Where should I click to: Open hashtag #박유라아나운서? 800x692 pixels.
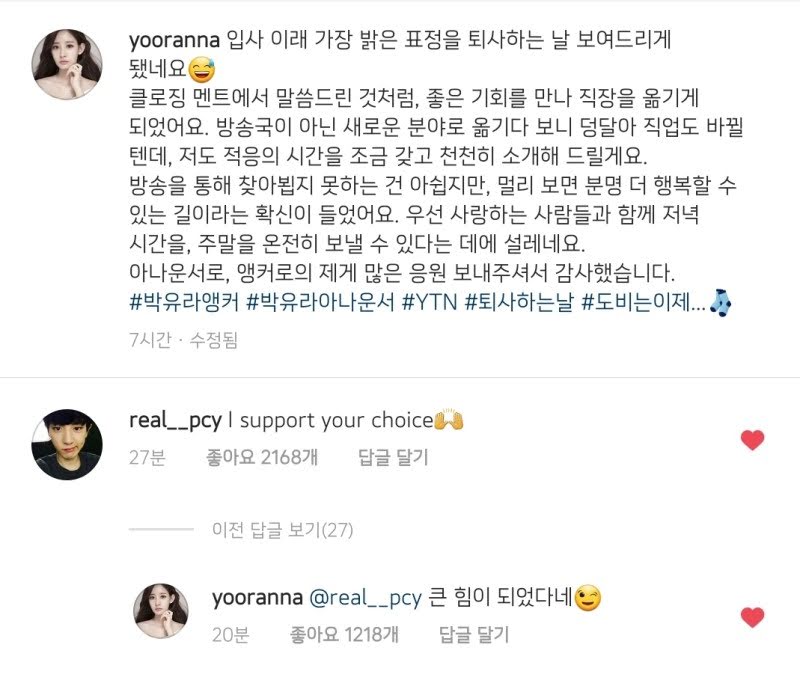[320, 302]
